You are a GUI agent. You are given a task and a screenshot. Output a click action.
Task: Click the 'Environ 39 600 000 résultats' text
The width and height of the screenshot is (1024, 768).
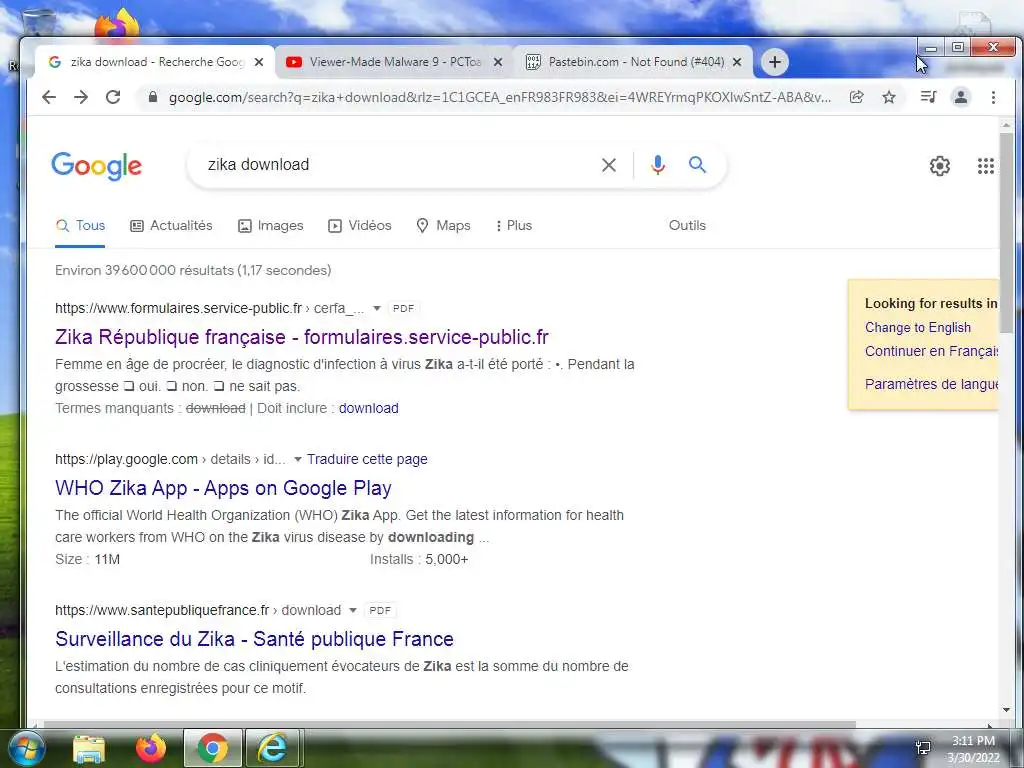(x=193, y=270)
